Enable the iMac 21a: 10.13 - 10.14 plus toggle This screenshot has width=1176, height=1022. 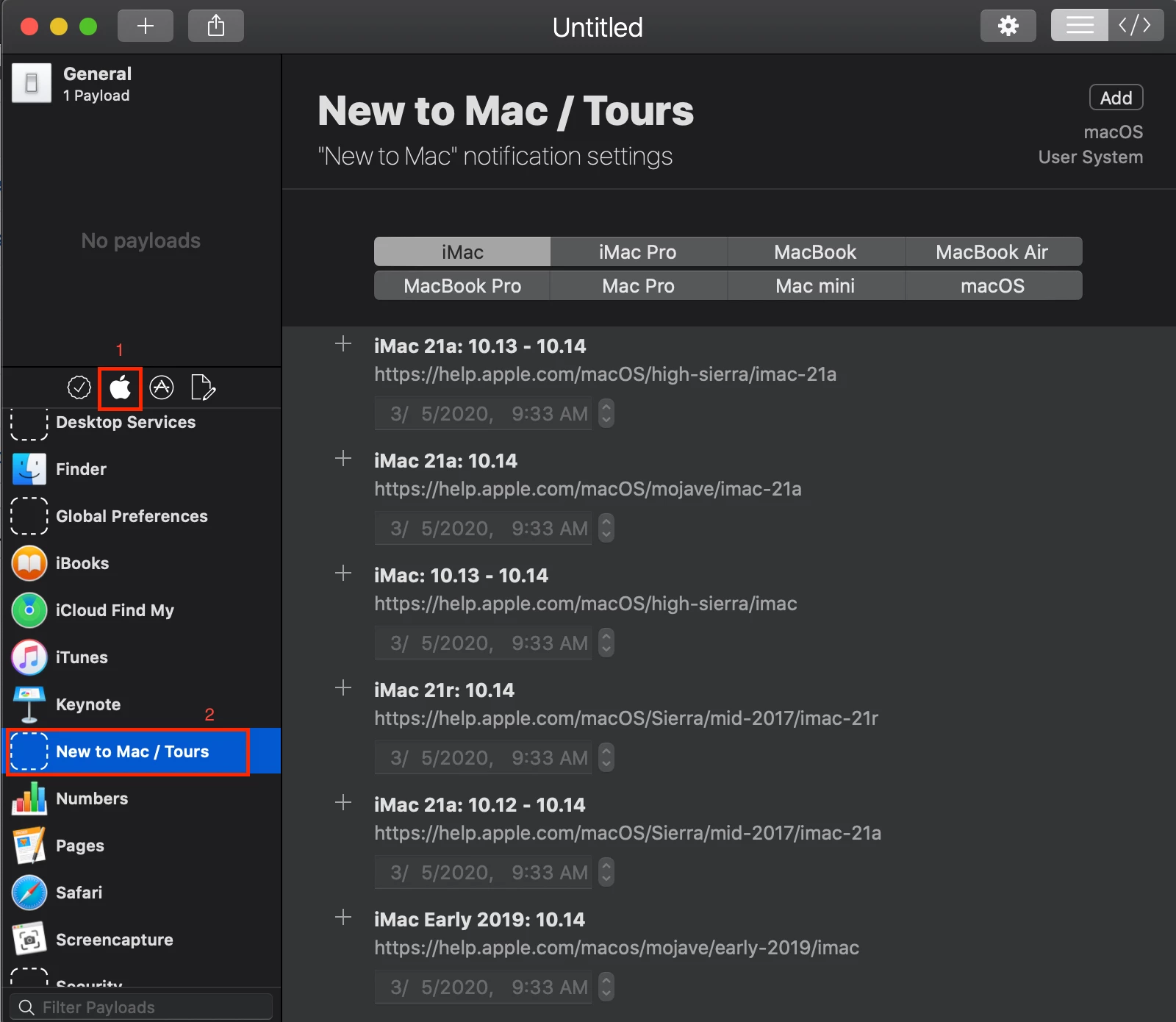343,343
